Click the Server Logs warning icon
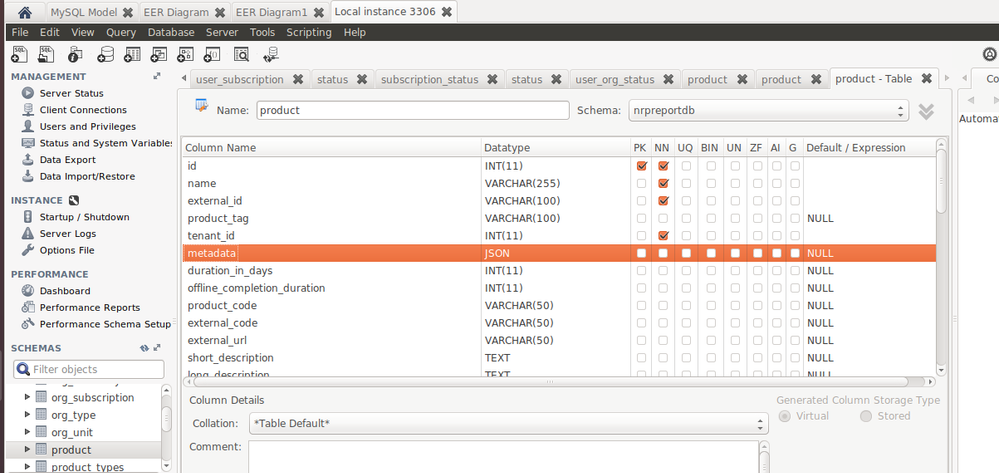This screenshot has height=473, width=999. coord(27,233)
